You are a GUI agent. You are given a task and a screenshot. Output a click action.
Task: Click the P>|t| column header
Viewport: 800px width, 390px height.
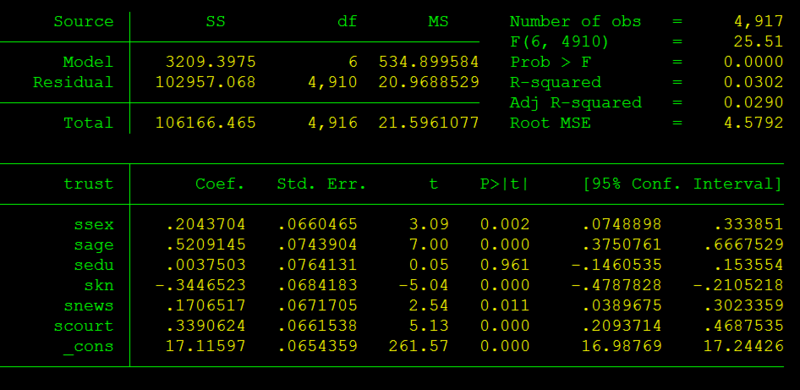point(504,184)
